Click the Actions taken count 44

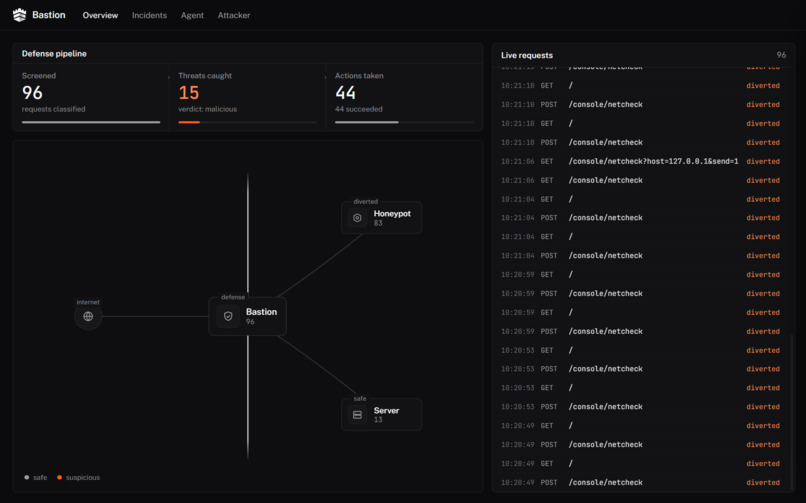[x=345, y=92]
